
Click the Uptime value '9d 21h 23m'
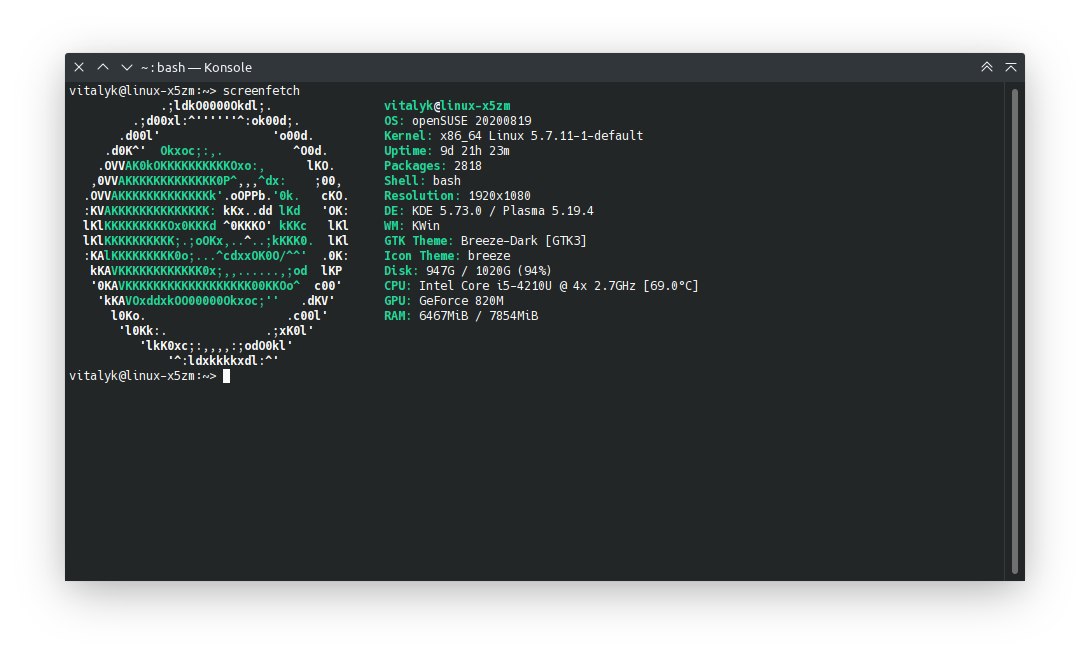coord(475,151)
